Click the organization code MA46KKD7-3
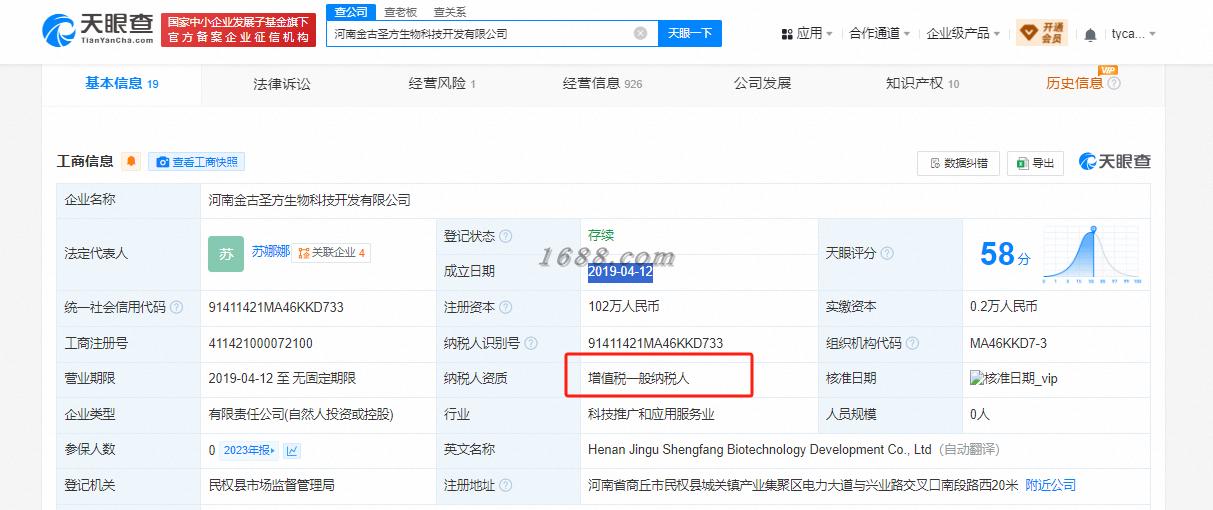The width and height of the screenshot is (1213, 510). pos(1008,344)
